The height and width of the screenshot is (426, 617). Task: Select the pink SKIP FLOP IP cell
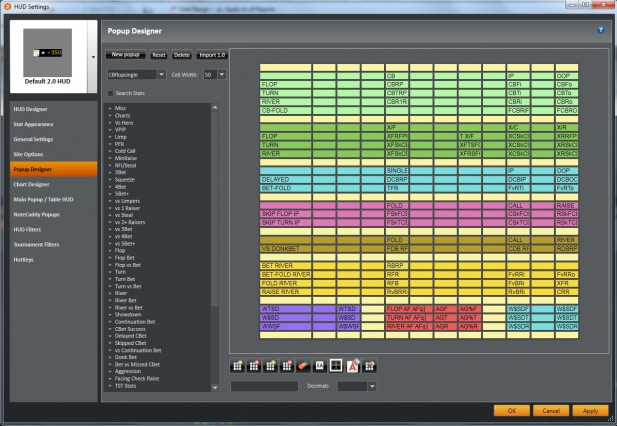(x=285, y=214)
